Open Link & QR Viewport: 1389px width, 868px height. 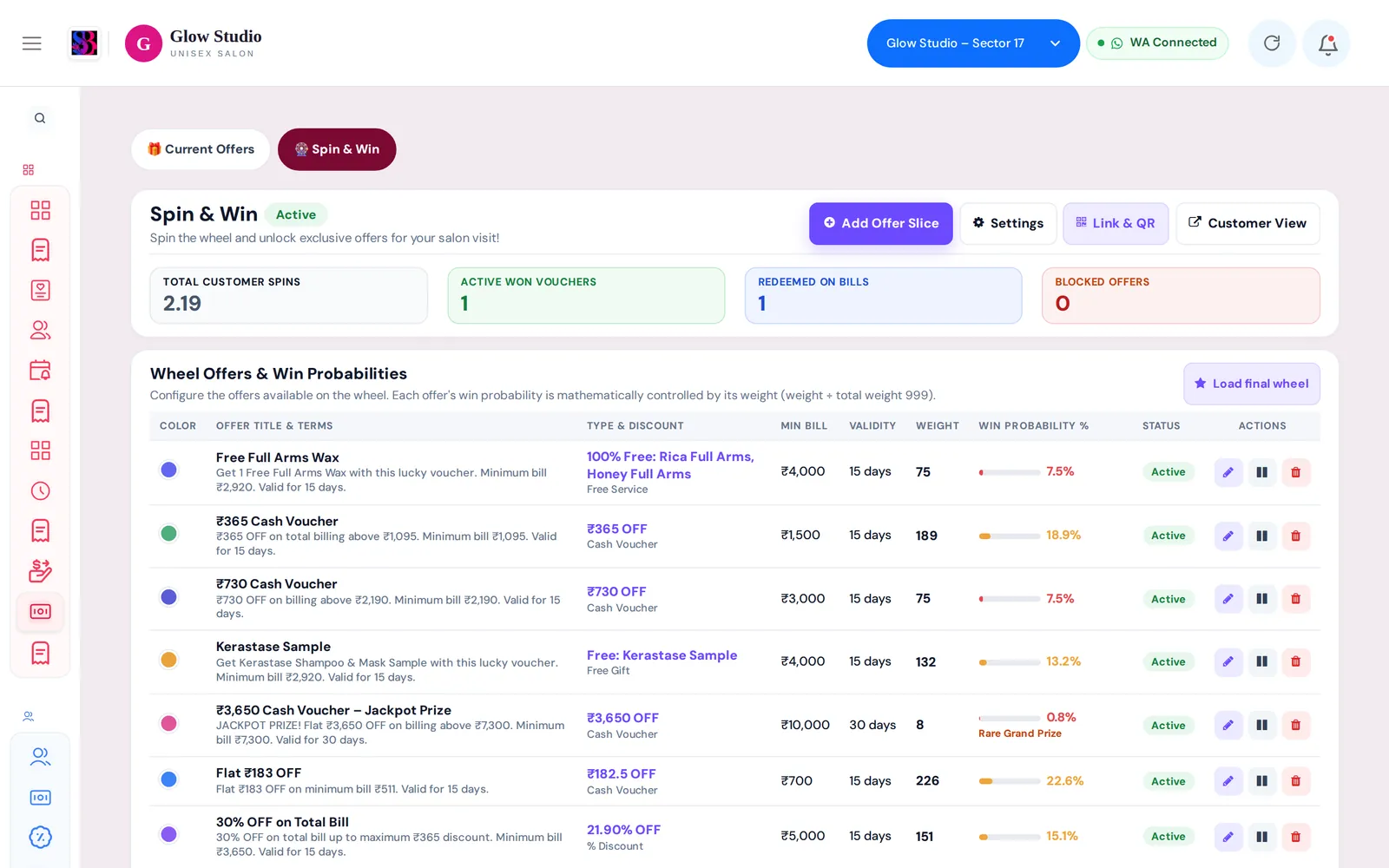pyautogui.click(x=1116, y=223)
